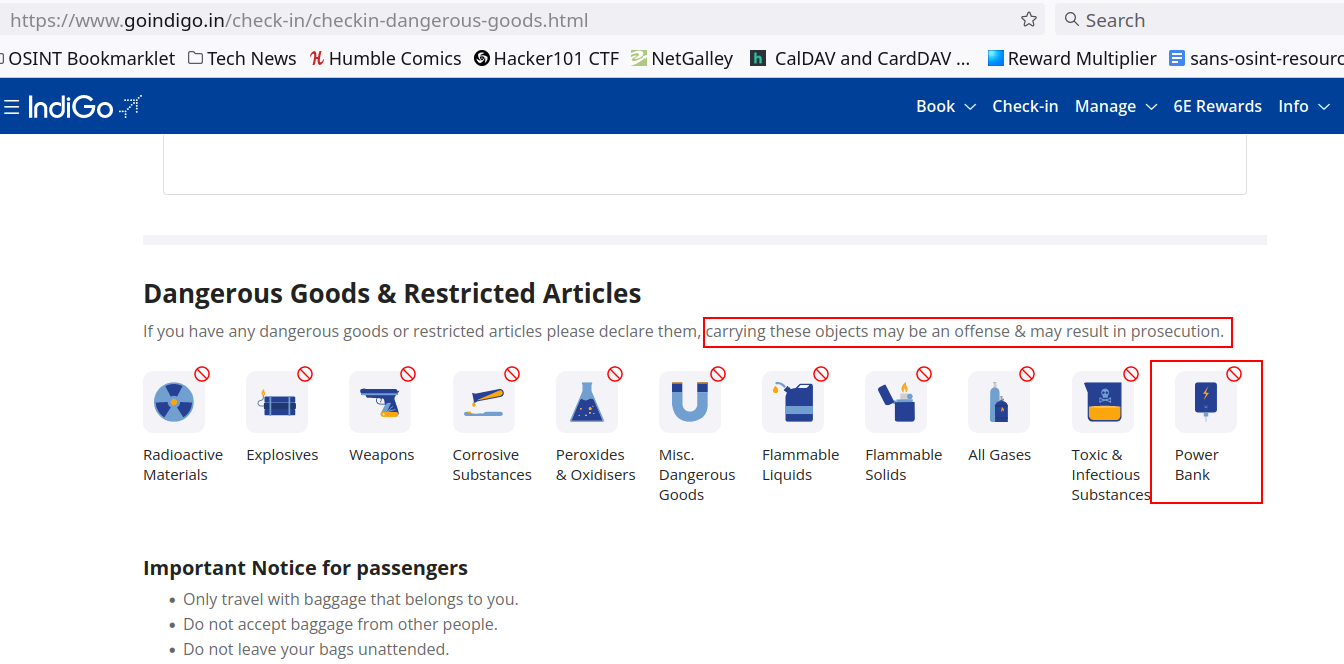Select the Power Bank icon
1344x664 pixels.
(x=1205, y=400)
